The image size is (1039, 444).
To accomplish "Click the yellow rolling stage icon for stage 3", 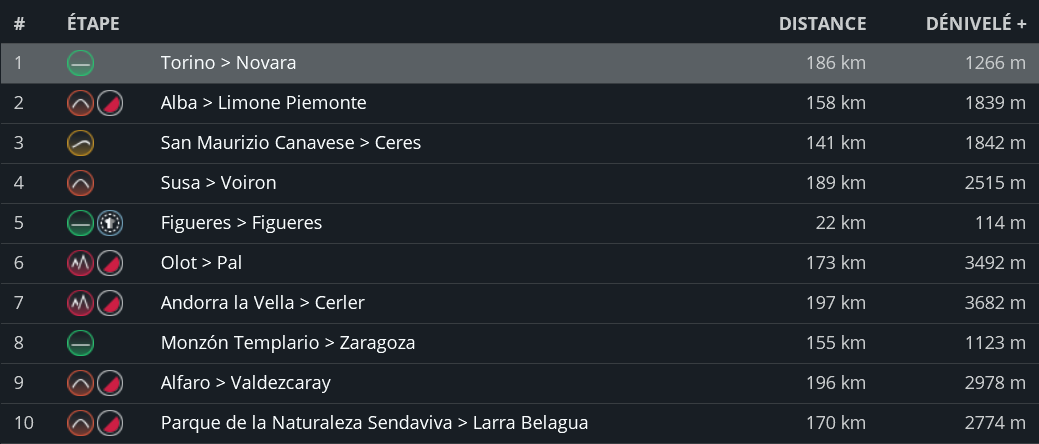I will tap(81, 143).
